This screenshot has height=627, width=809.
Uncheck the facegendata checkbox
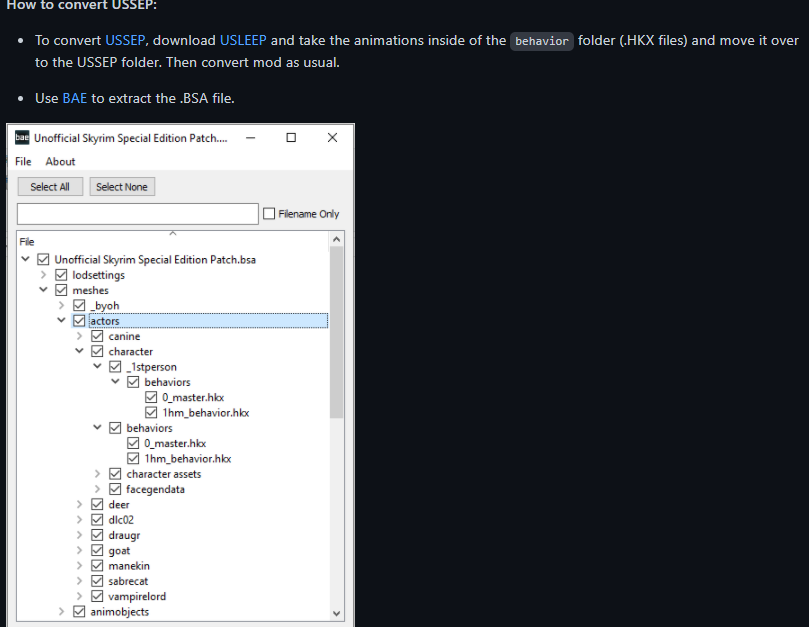pos(116,489)
